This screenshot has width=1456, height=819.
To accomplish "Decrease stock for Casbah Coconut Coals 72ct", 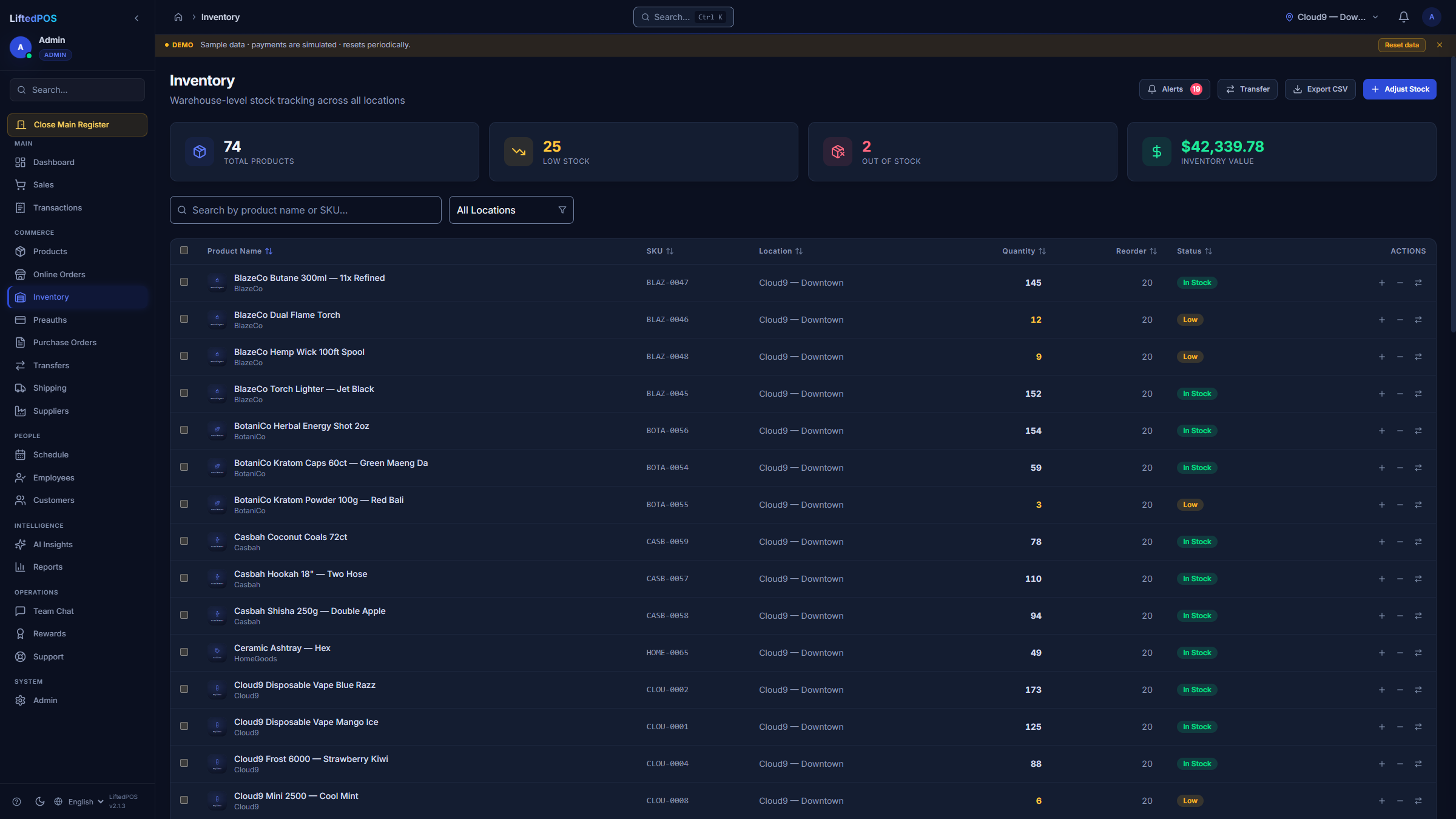I will [1400, 542].
